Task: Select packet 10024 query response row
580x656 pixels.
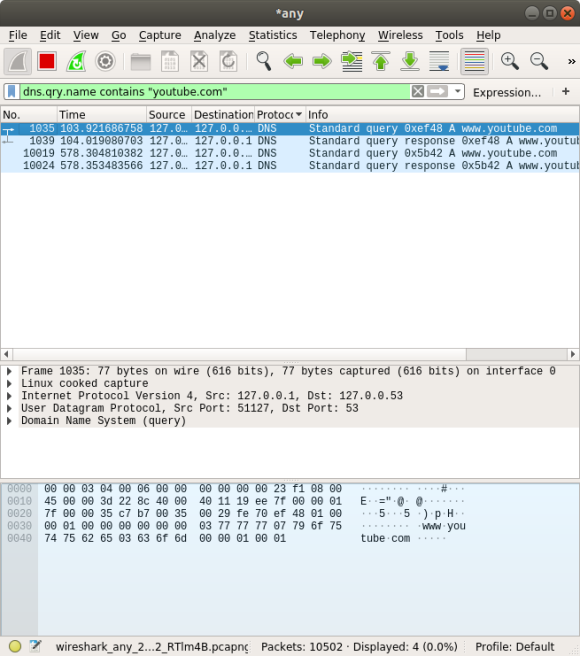Action: pyautogui.click(x=290, y=166)
